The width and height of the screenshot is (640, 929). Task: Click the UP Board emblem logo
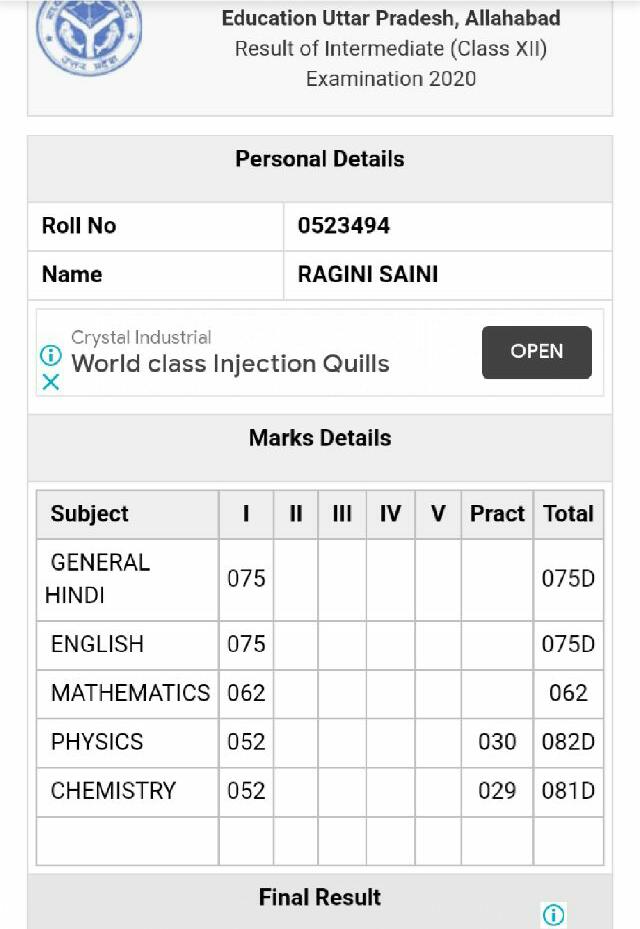click(x=89, y=37)
